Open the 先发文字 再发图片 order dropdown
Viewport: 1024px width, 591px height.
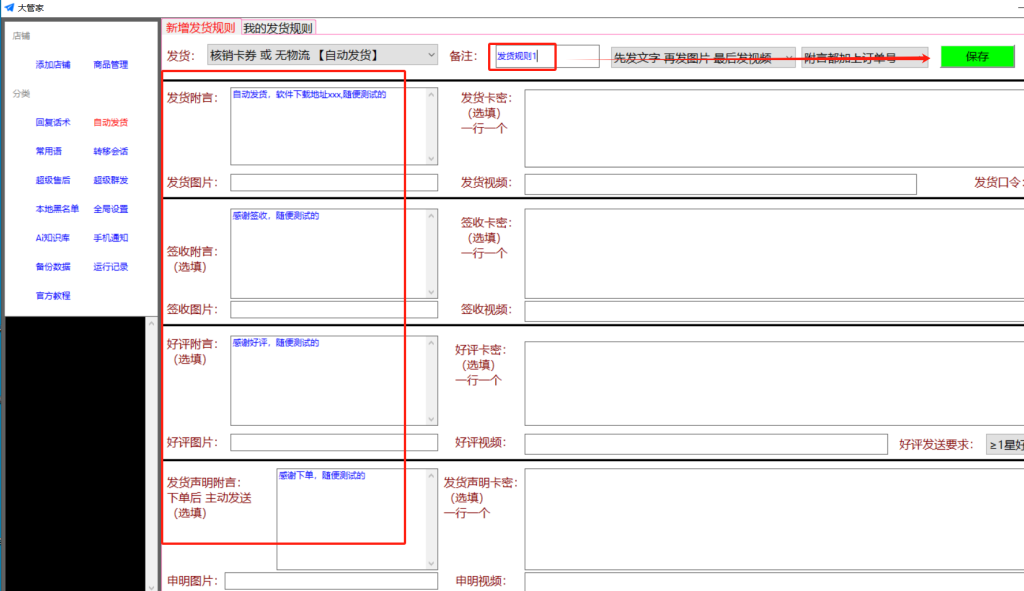click(703, 57)
